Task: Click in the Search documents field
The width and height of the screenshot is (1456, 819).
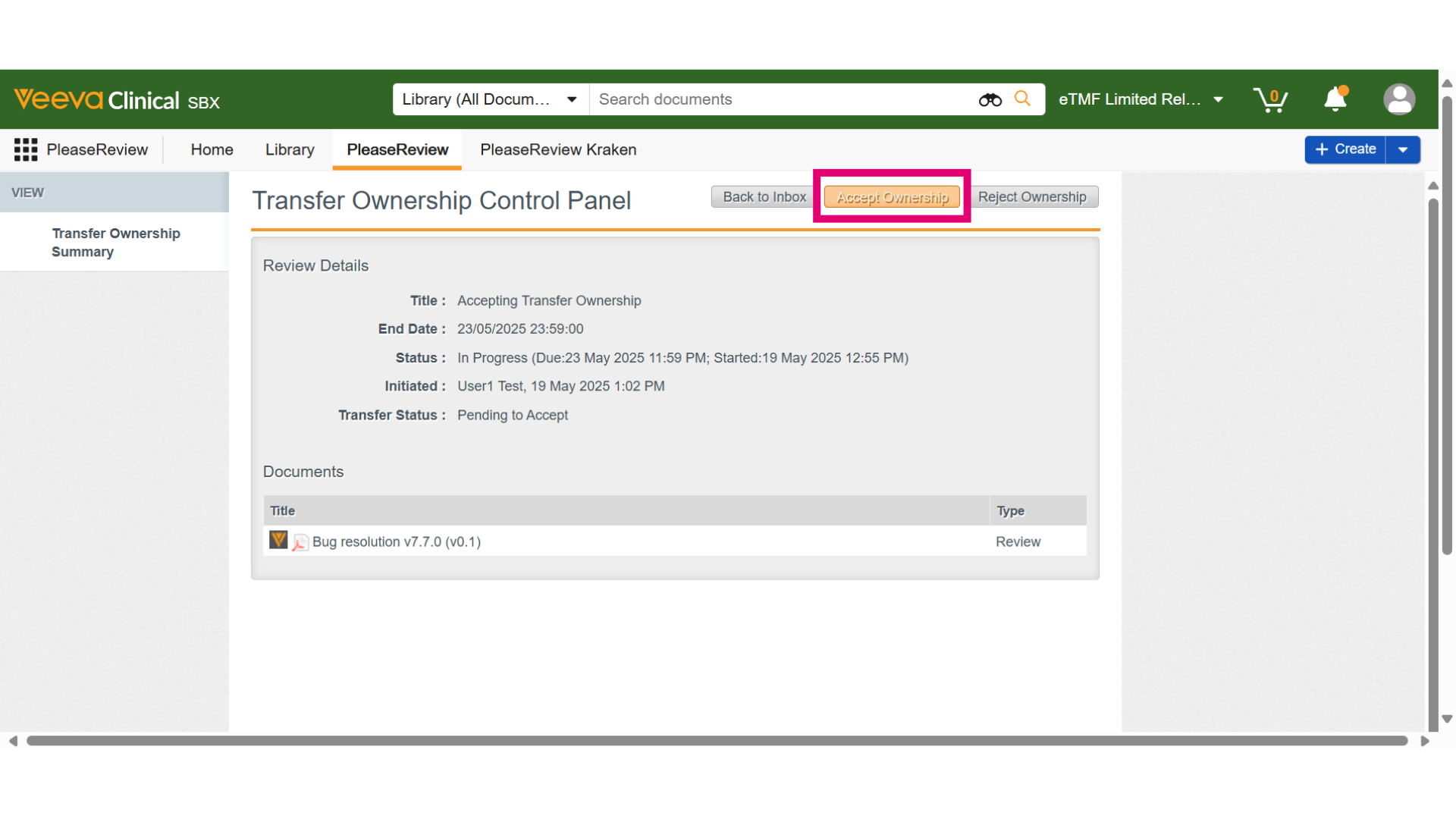Action: click(x=781, y=99)
